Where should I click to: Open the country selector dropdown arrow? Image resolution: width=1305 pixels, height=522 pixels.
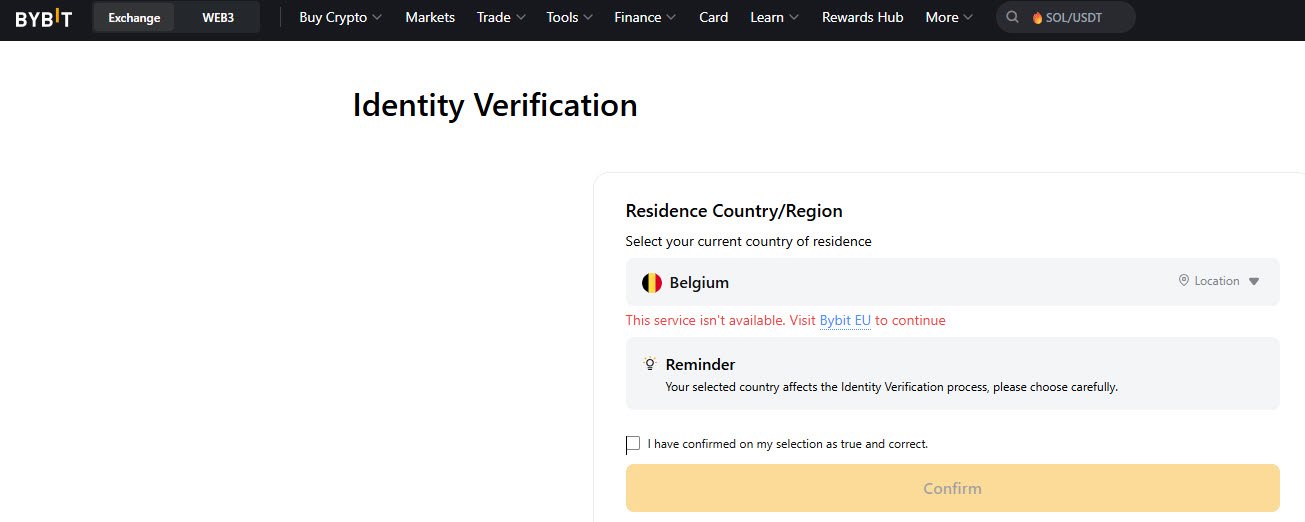(1254, 282)
